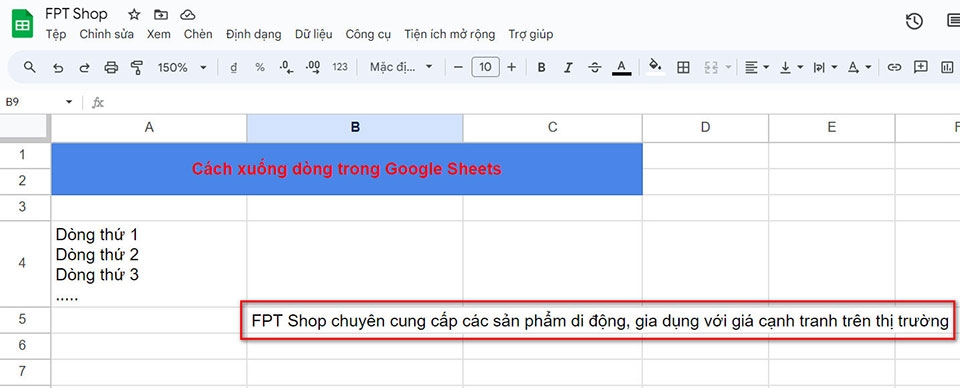960x388 pixels.
Task: Open more number formats (123)
Action: [x=340, y=68]
